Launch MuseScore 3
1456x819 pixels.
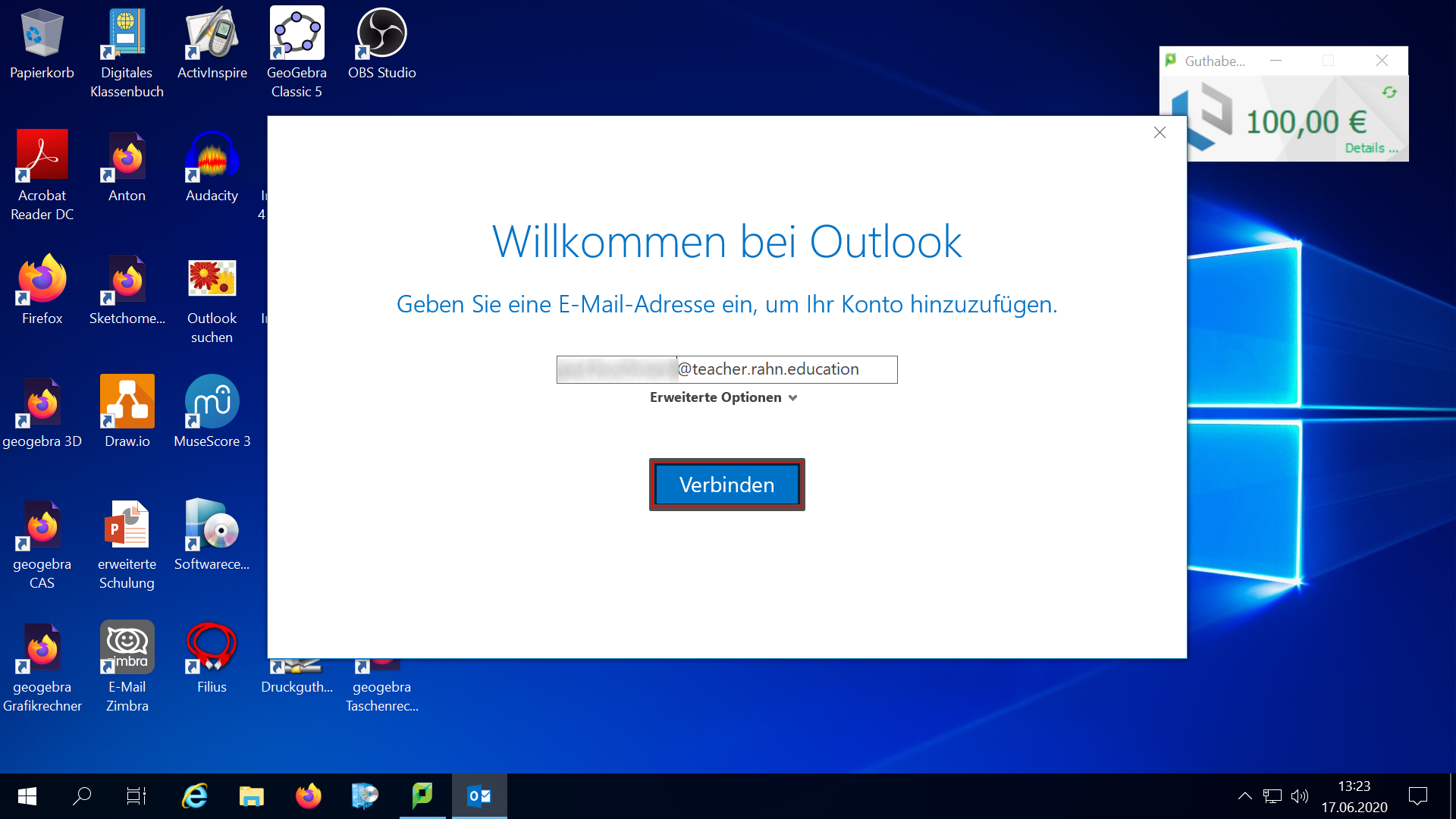[212, 402]
